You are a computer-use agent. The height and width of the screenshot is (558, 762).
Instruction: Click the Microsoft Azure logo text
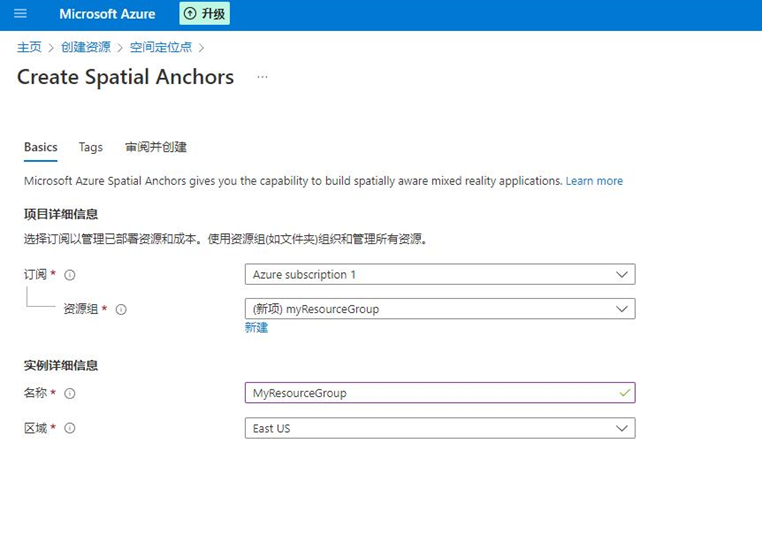tap(107, 14)
